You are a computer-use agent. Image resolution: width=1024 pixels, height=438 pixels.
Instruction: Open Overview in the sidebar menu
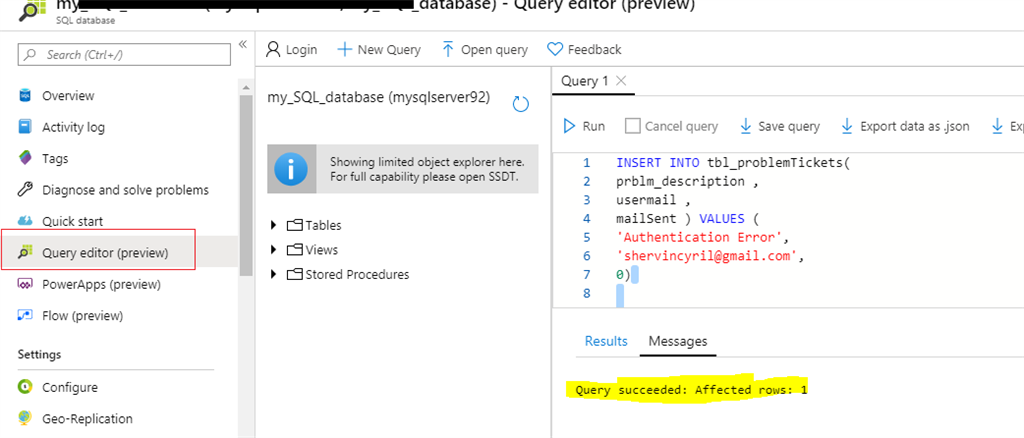tap(69, 96)
